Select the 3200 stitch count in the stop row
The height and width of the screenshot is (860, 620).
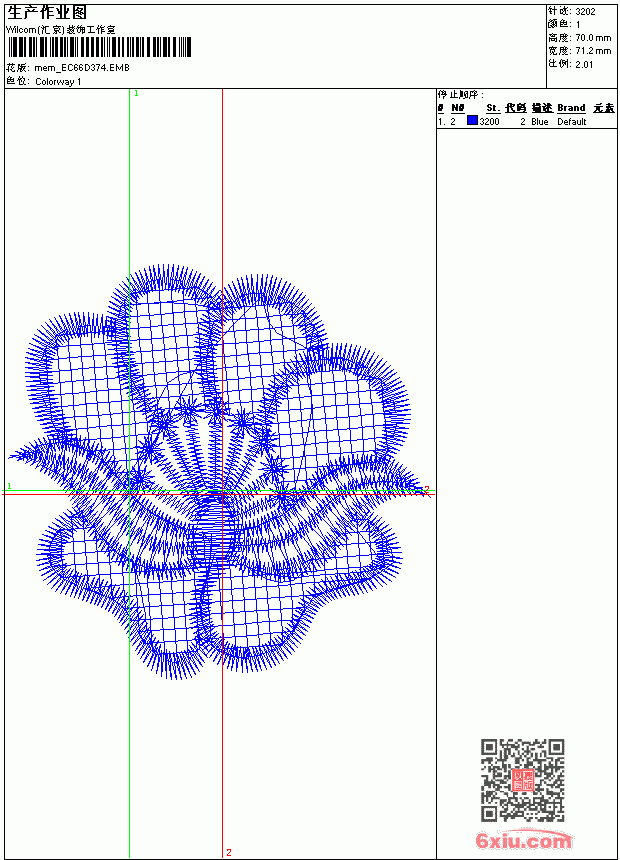489,122
